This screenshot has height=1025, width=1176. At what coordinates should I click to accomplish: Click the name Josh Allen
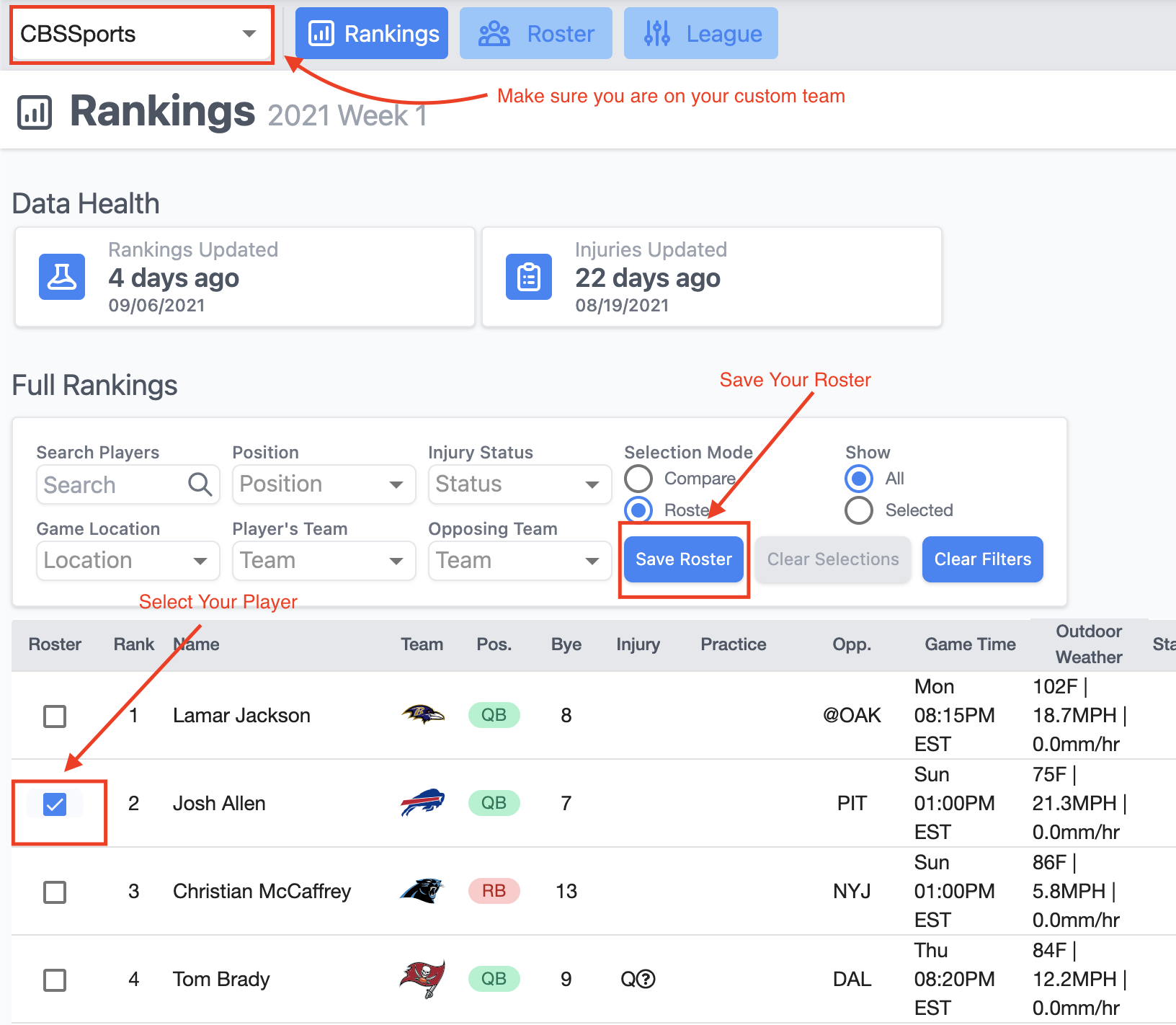[x=219, y=803]
